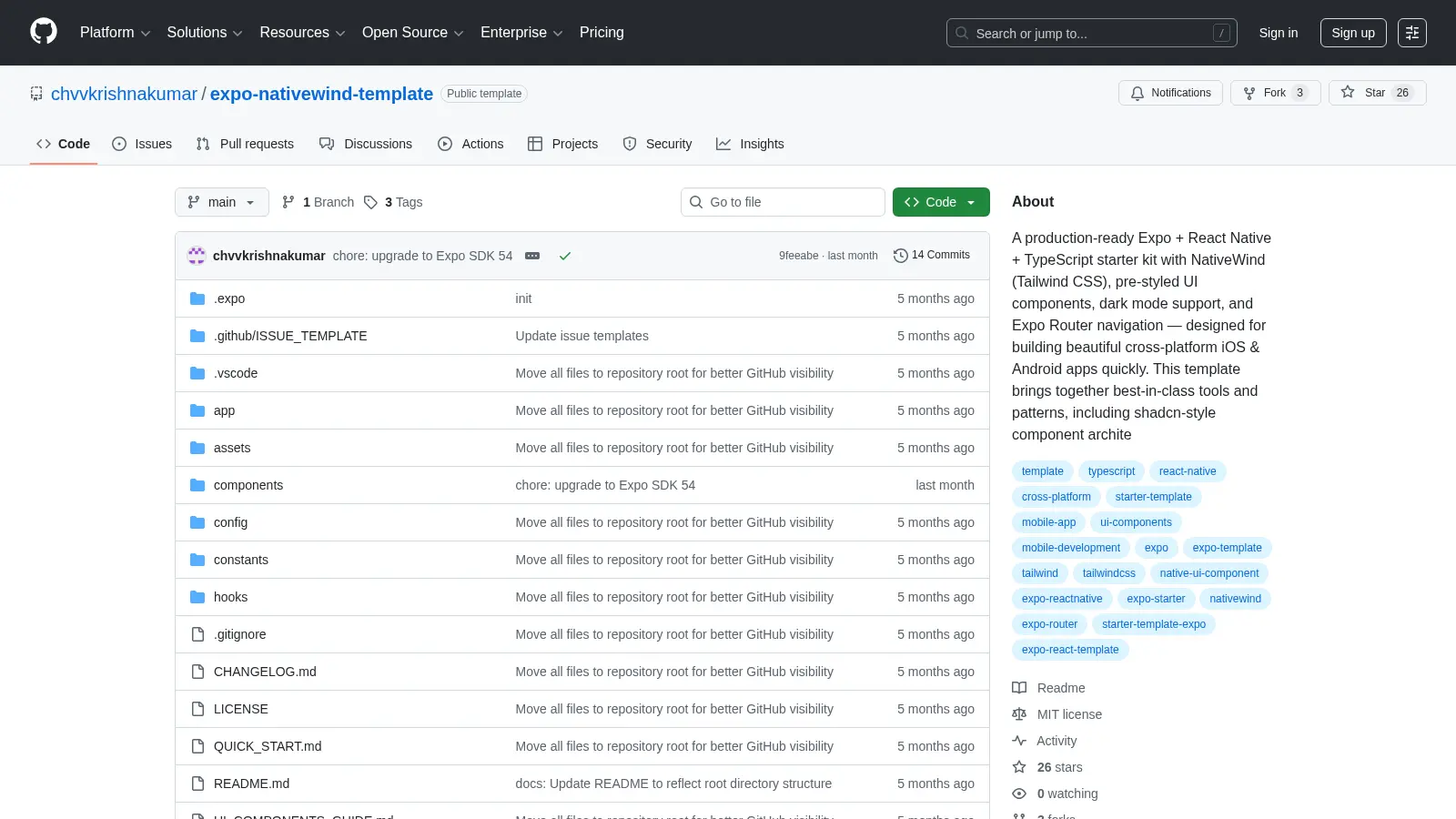
Task: Open MIT license link in sidebar
Action: click(x=1057, y=714)
